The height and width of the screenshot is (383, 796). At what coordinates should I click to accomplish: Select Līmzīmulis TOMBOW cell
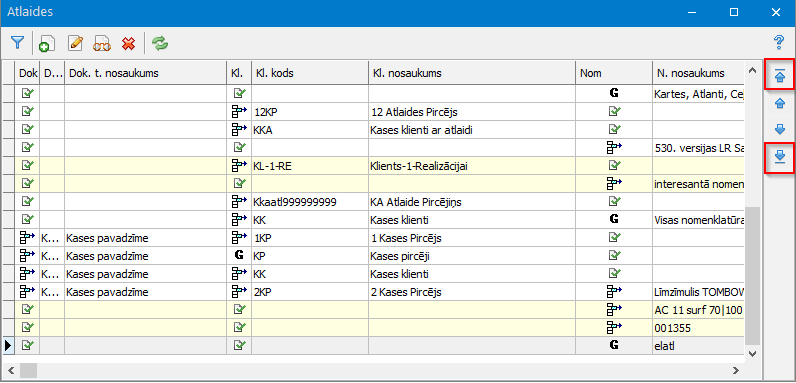[x=698, y=292]
